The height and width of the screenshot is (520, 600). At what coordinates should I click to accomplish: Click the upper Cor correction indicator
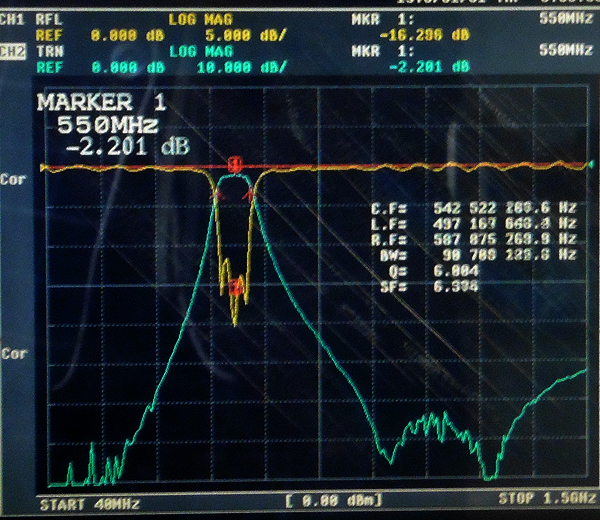coord(14,182)
